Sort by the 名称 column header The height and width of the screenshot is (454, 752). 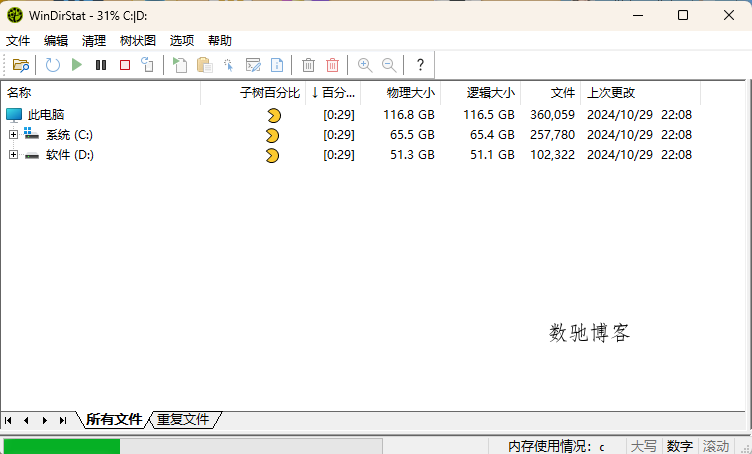(x=101, y=93)
